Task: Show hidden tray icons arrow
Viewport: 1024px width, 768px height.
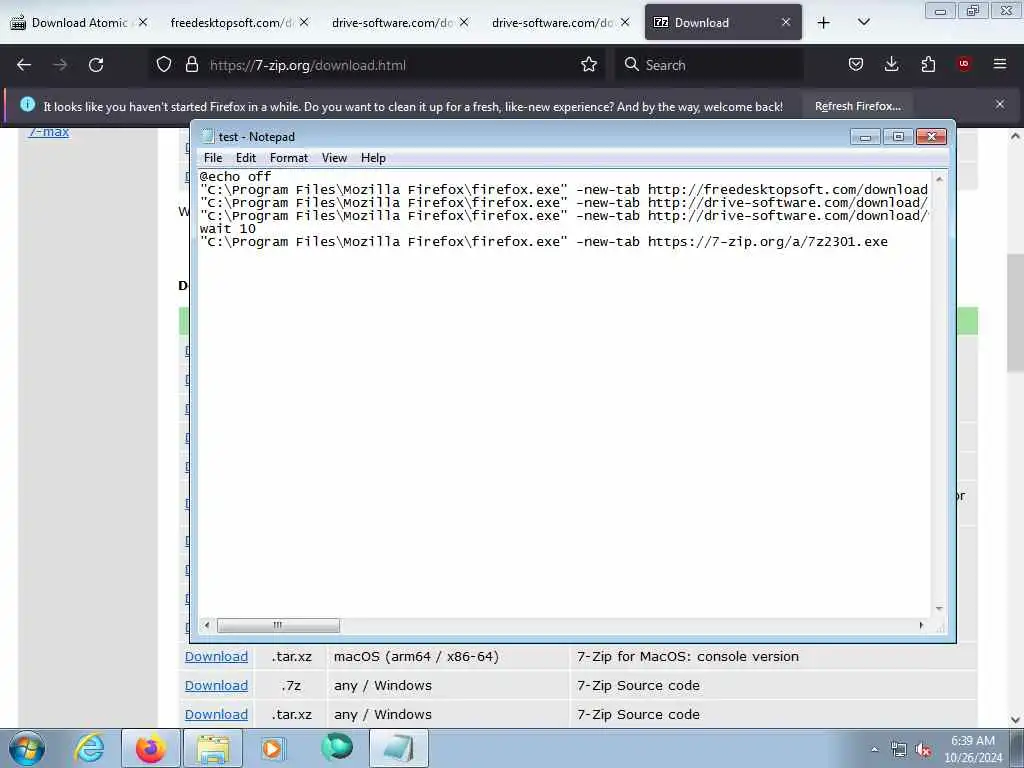Action: pos(874,749)
